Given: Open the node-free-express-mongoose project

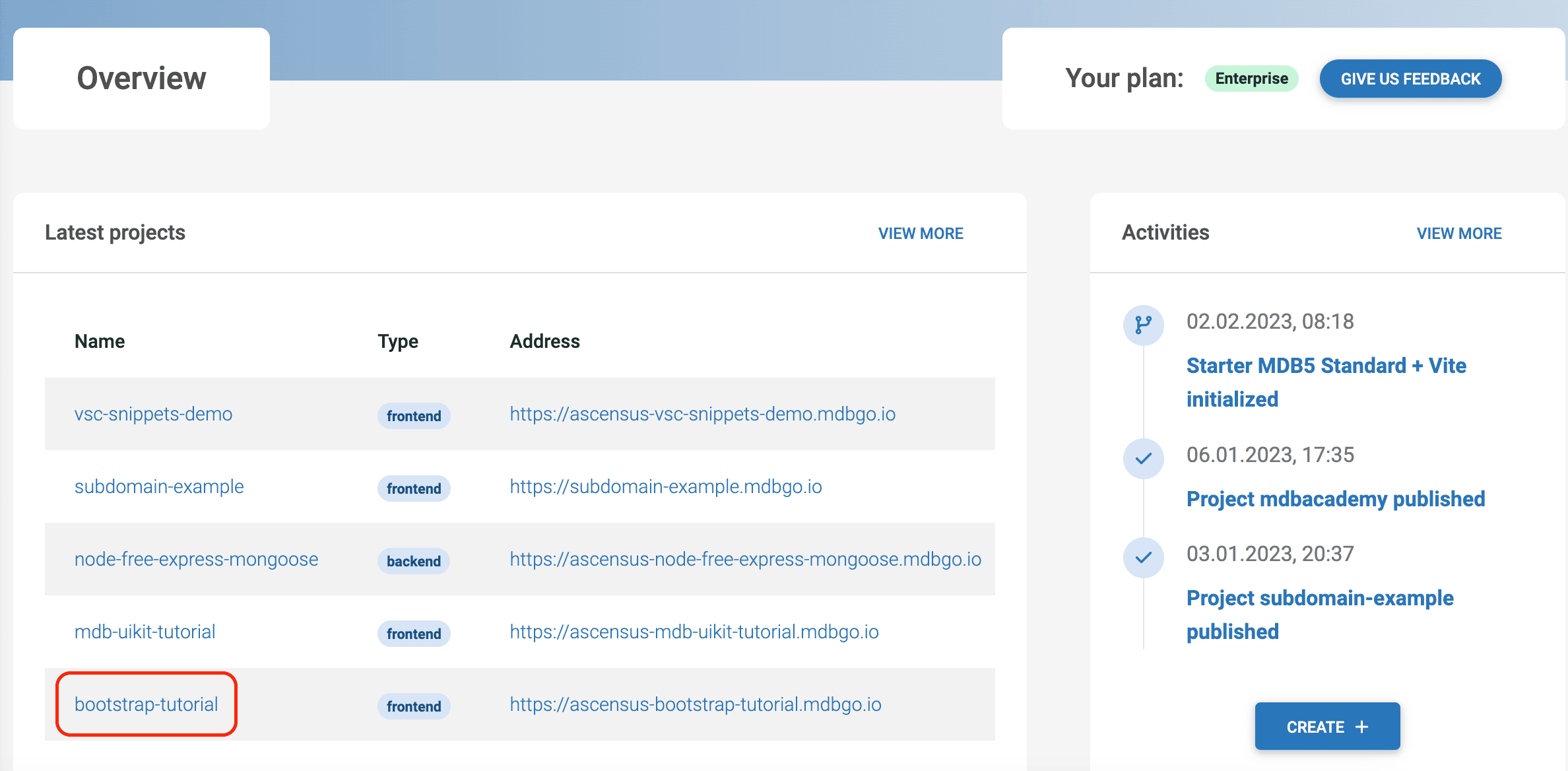Looking at the screenshot, I should point(196,559).
